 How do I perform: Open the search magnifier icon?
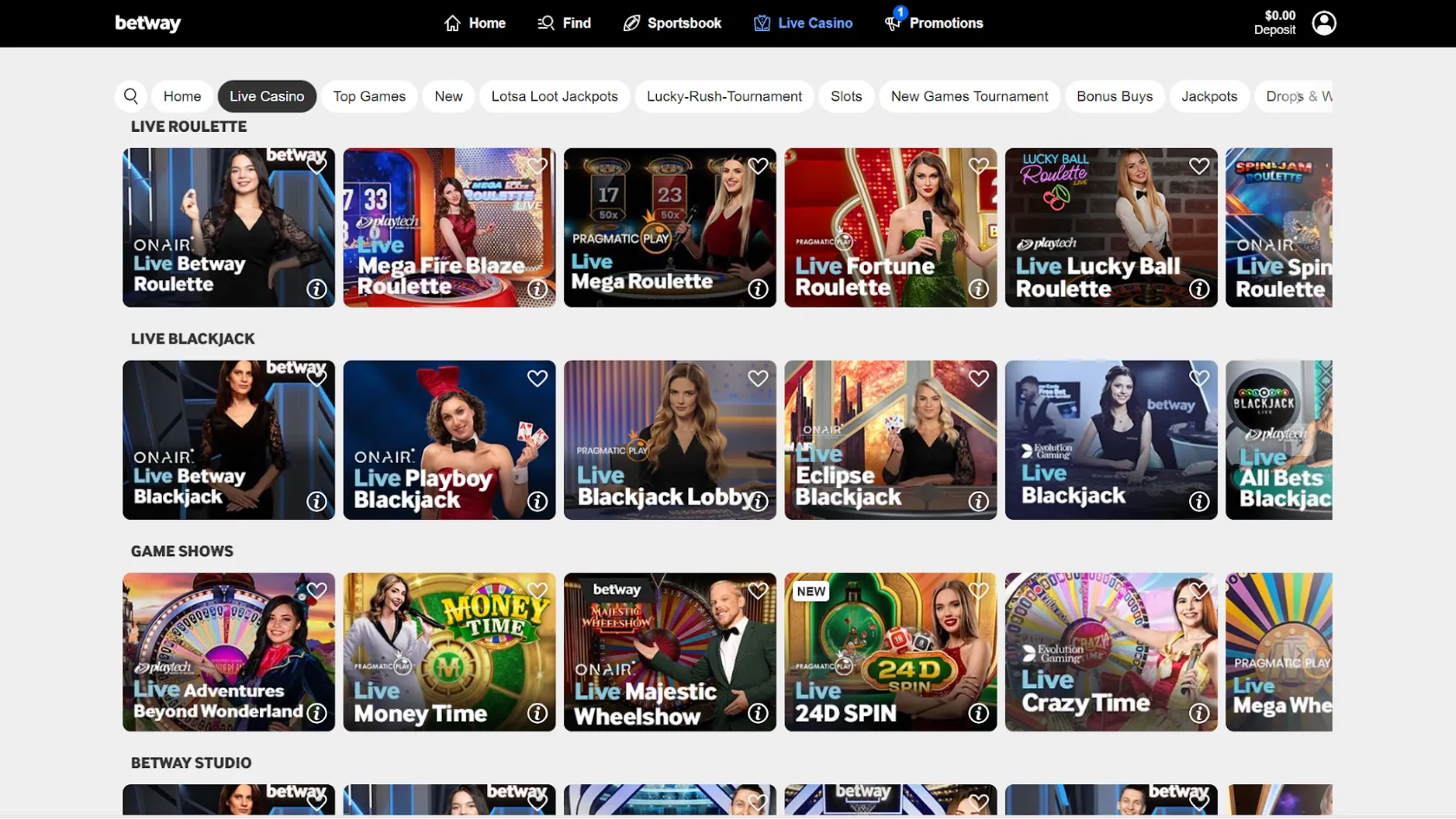coord(131,96)
